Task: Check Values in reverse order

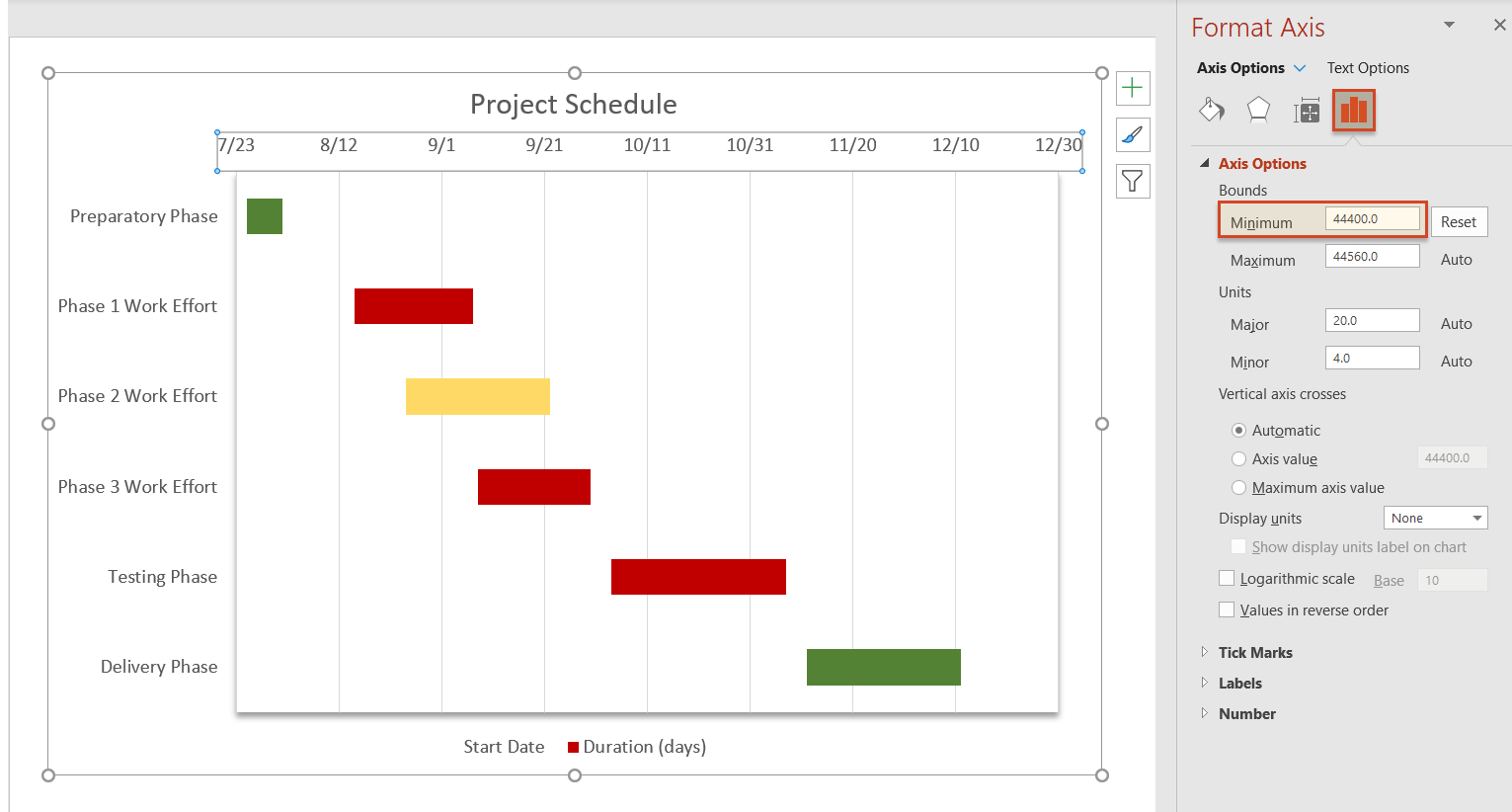Action: (1227, 609)
